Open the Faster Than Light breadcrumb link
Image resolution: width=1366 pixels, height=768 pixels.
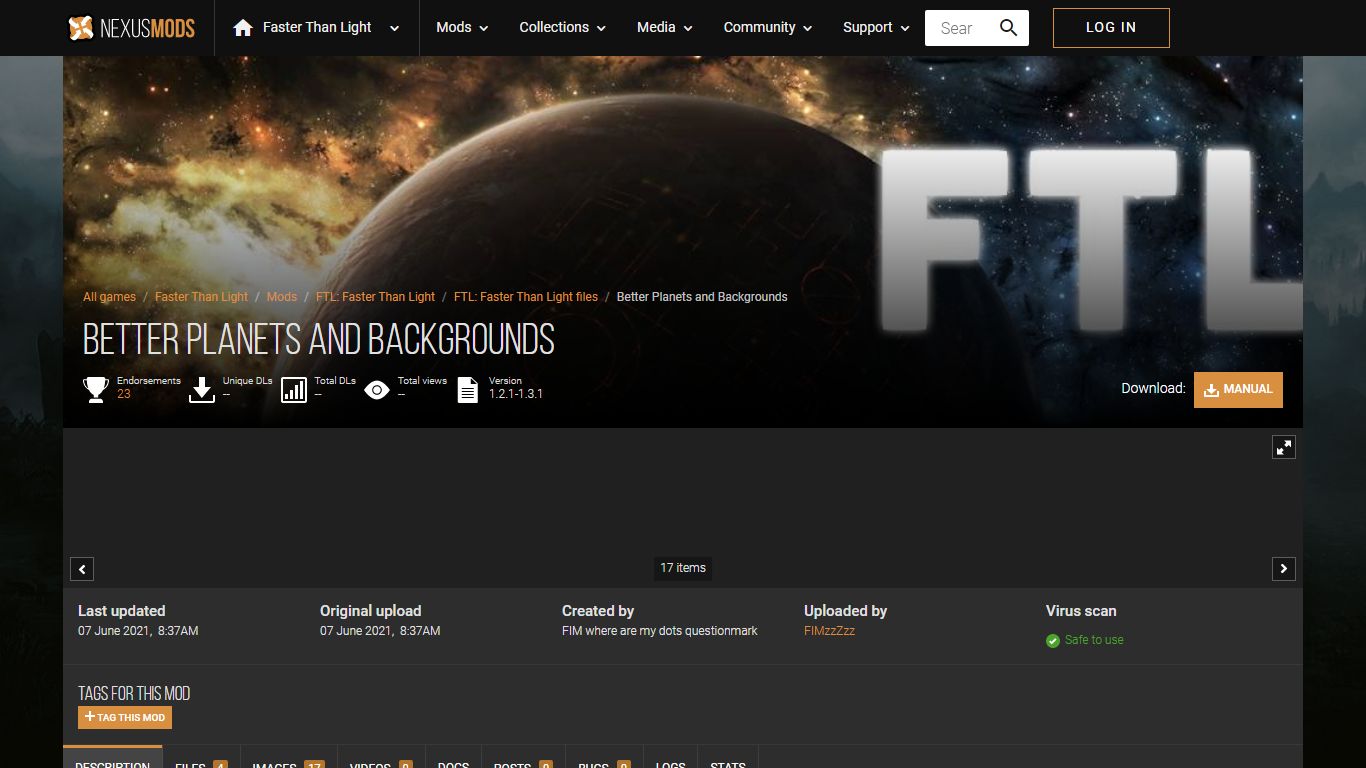[x=201, y=297]
